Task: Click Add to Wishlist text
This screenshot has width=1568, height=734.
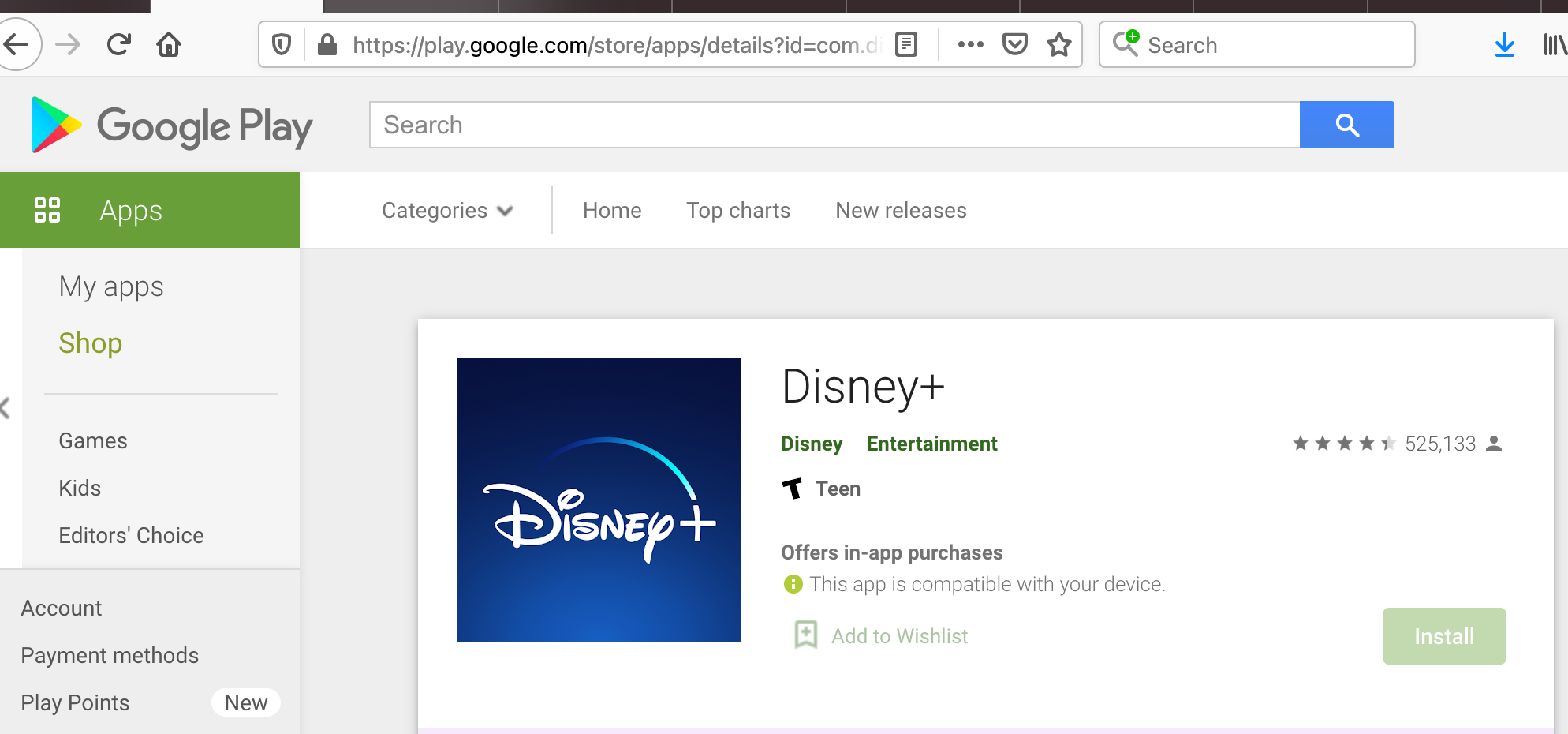Action: [x=899, y=636]
